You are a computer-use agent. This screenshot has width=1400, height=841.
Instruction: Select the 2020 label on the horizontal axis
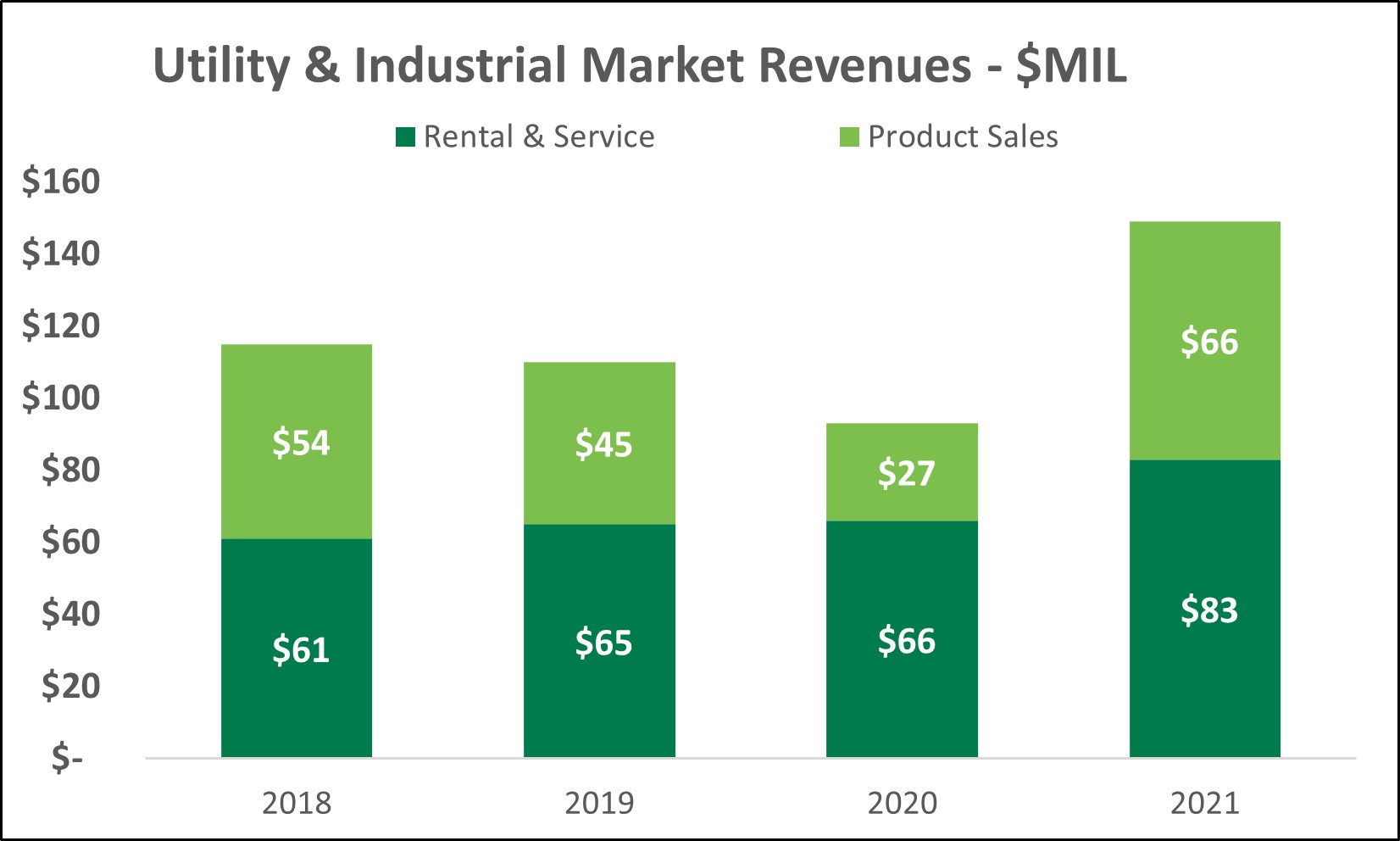coord(902,803)
